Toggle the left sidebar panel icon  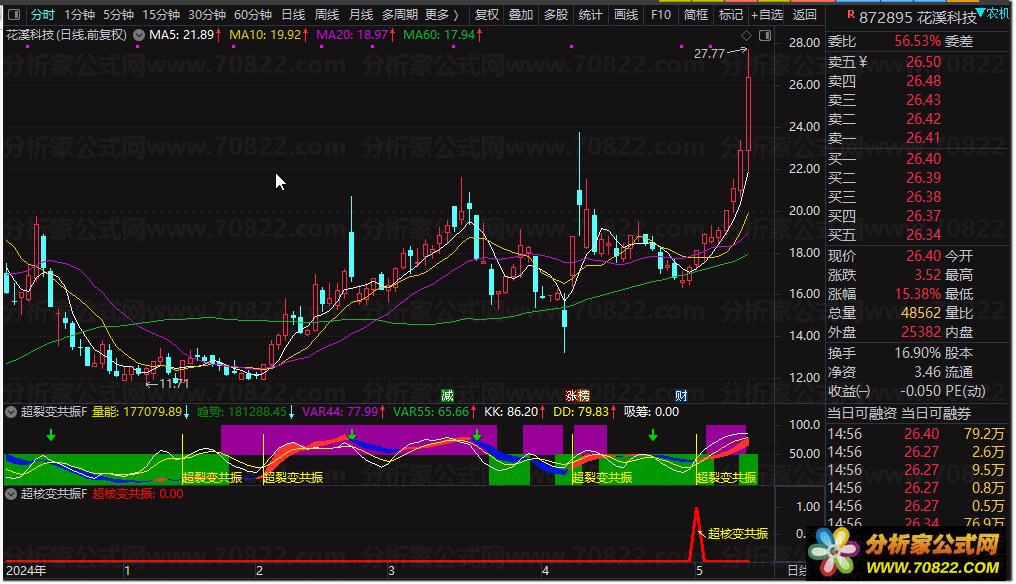coord(14,14)
